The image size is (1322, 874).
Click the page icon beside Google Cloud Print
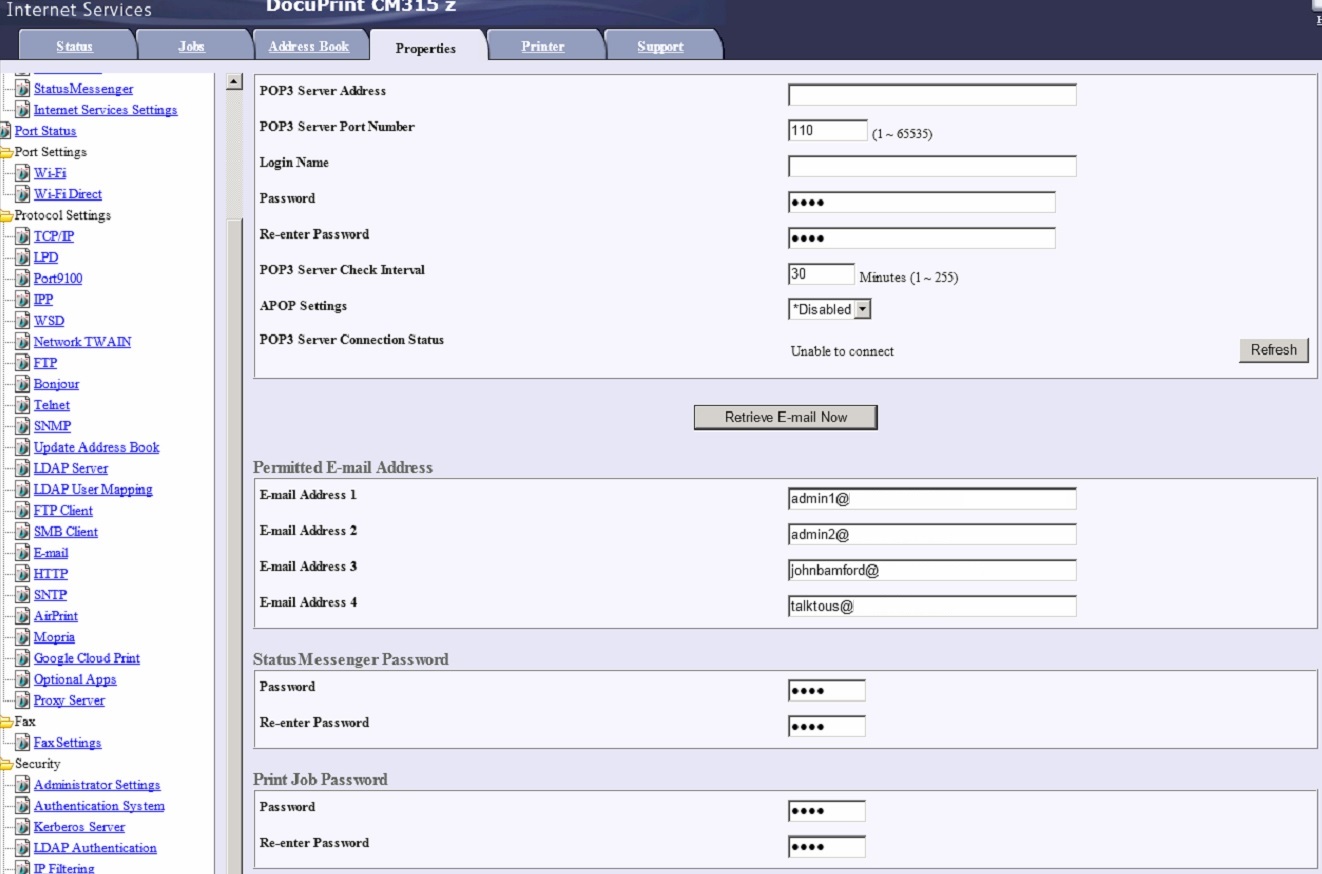tap(23, 658)
